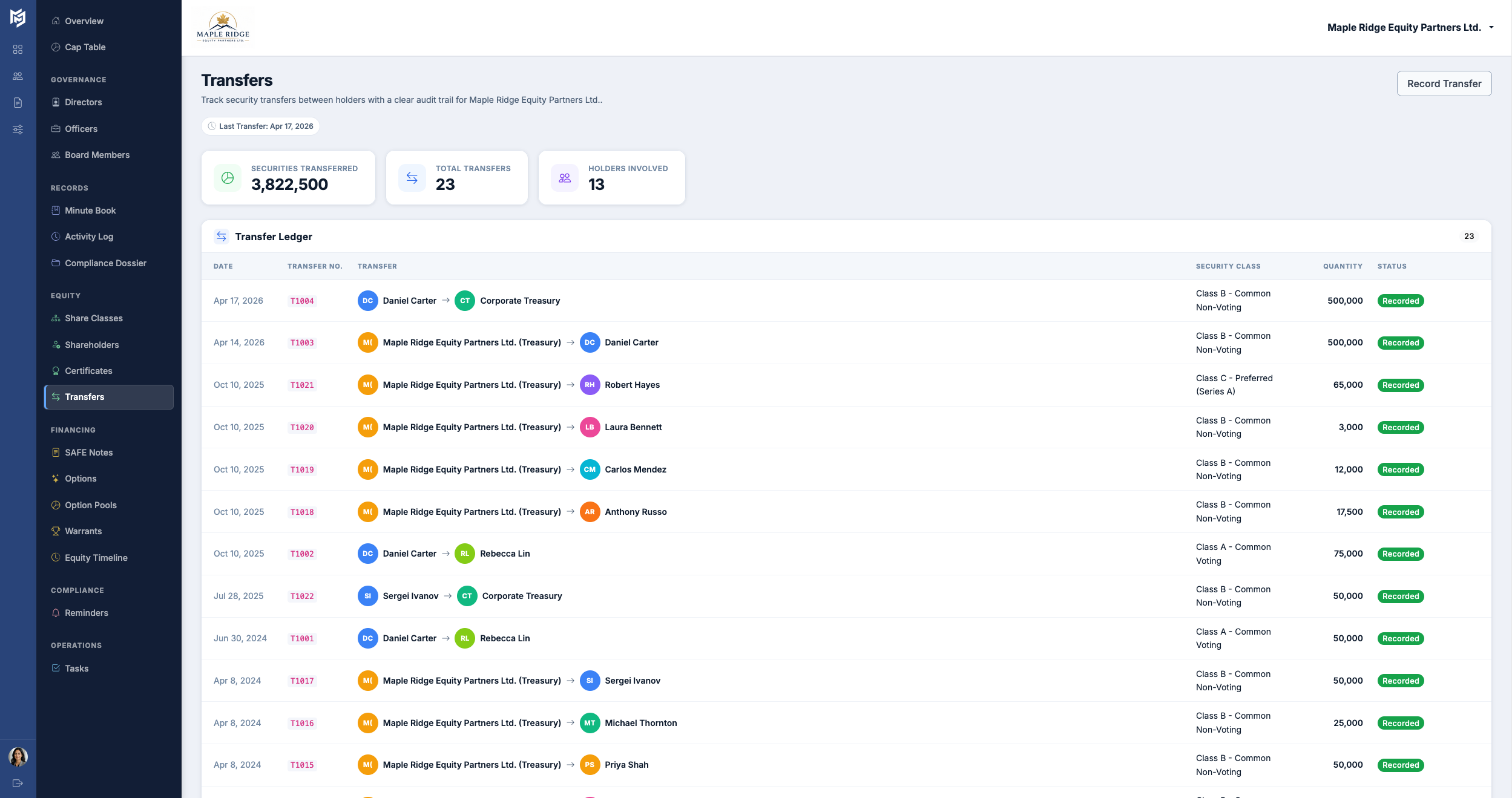
Task: Click the Recorded status pill on T1002
Action: (x=1401, y=554)
